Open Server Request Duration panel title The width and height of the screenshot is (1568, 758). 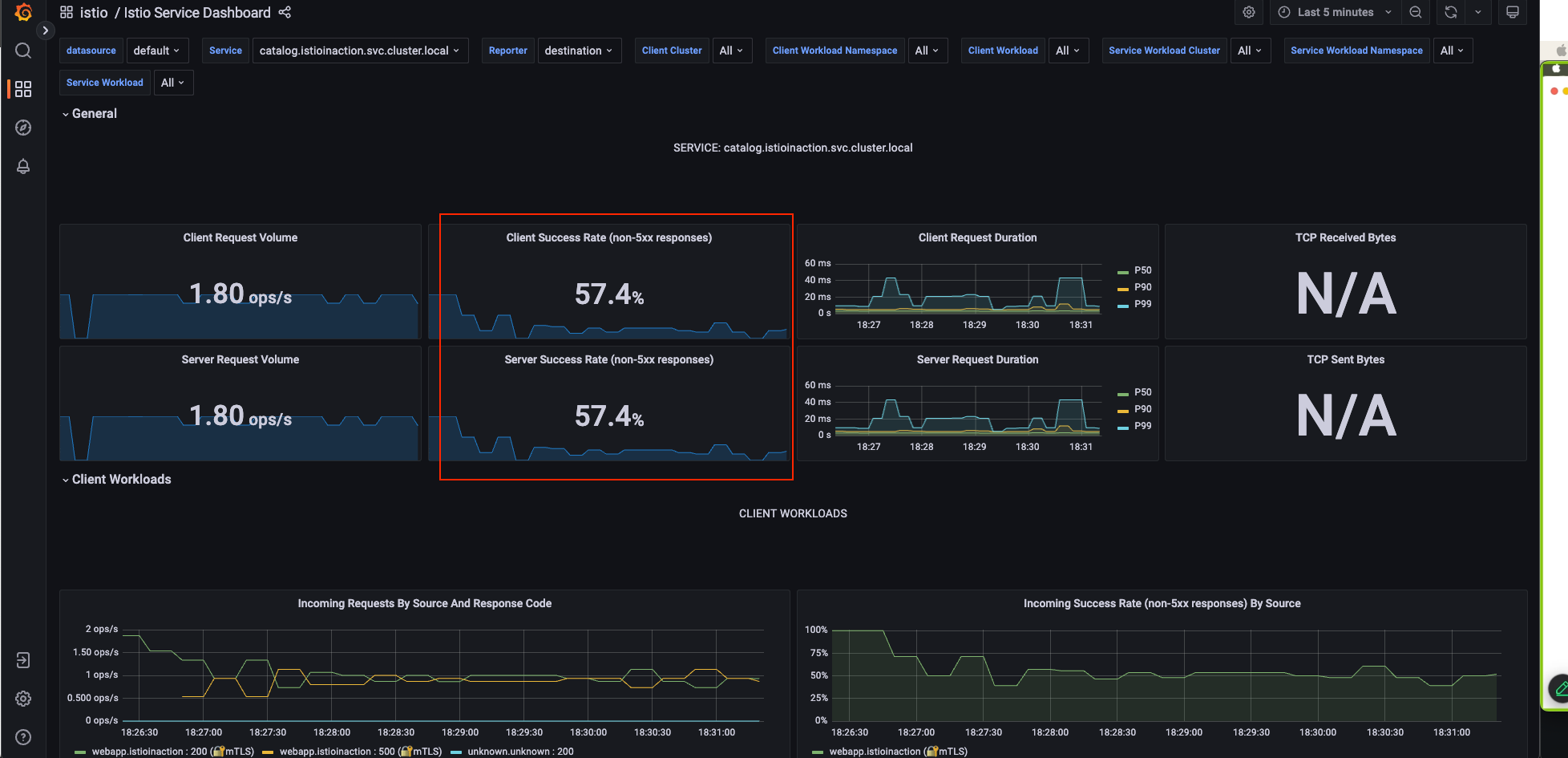tap(978, 359)
